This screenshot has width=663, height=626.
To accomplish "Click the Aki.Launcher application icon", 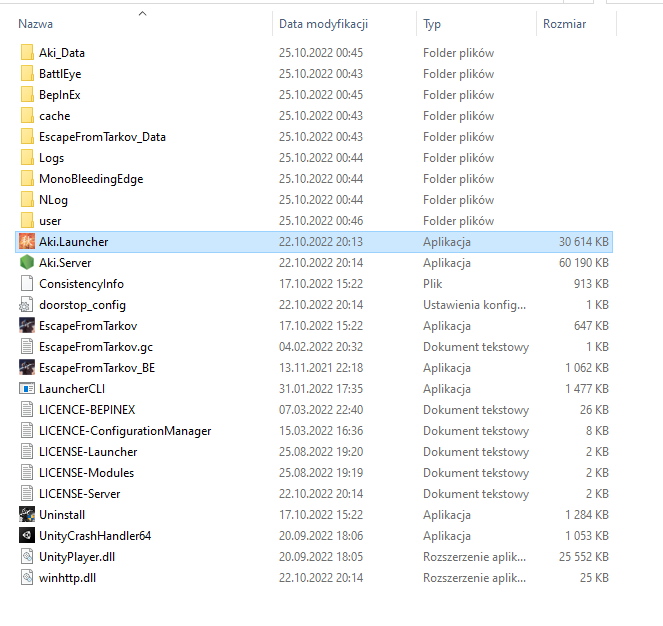I will pos(27,242).
